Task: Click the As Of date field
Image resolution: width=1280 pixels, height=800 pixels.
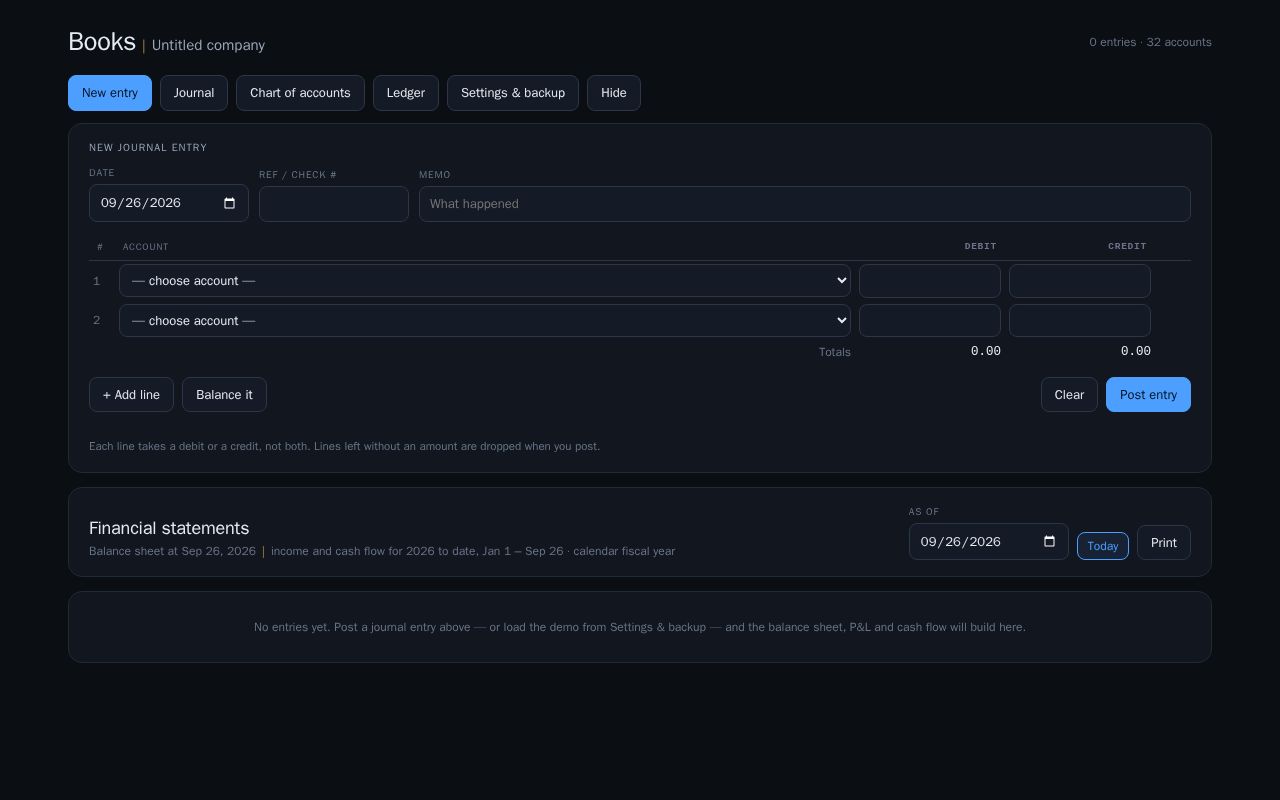Action: [x=989, y=542]
